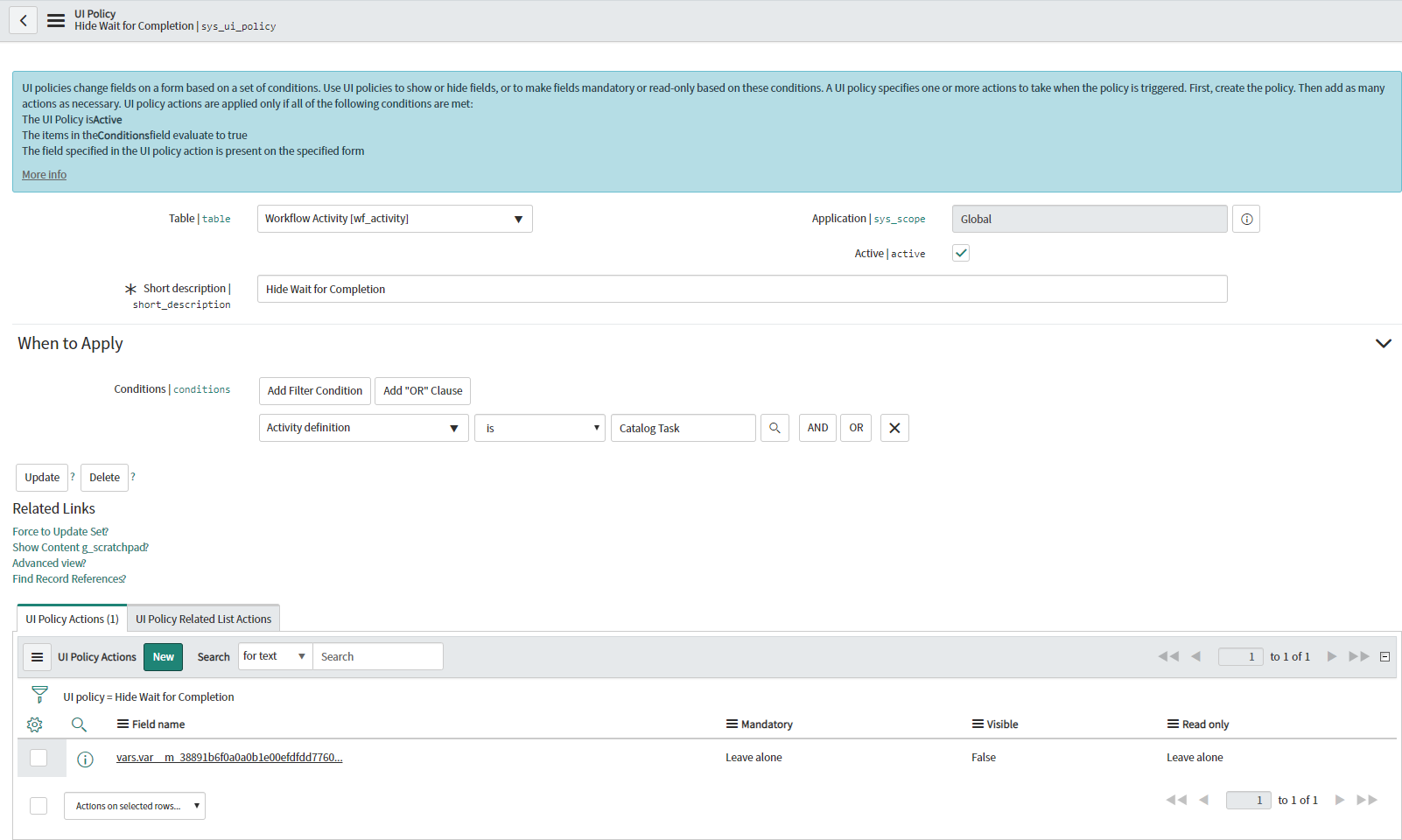
Task: Open the Visible column menu icon
Action: click(x=978, y=724)
